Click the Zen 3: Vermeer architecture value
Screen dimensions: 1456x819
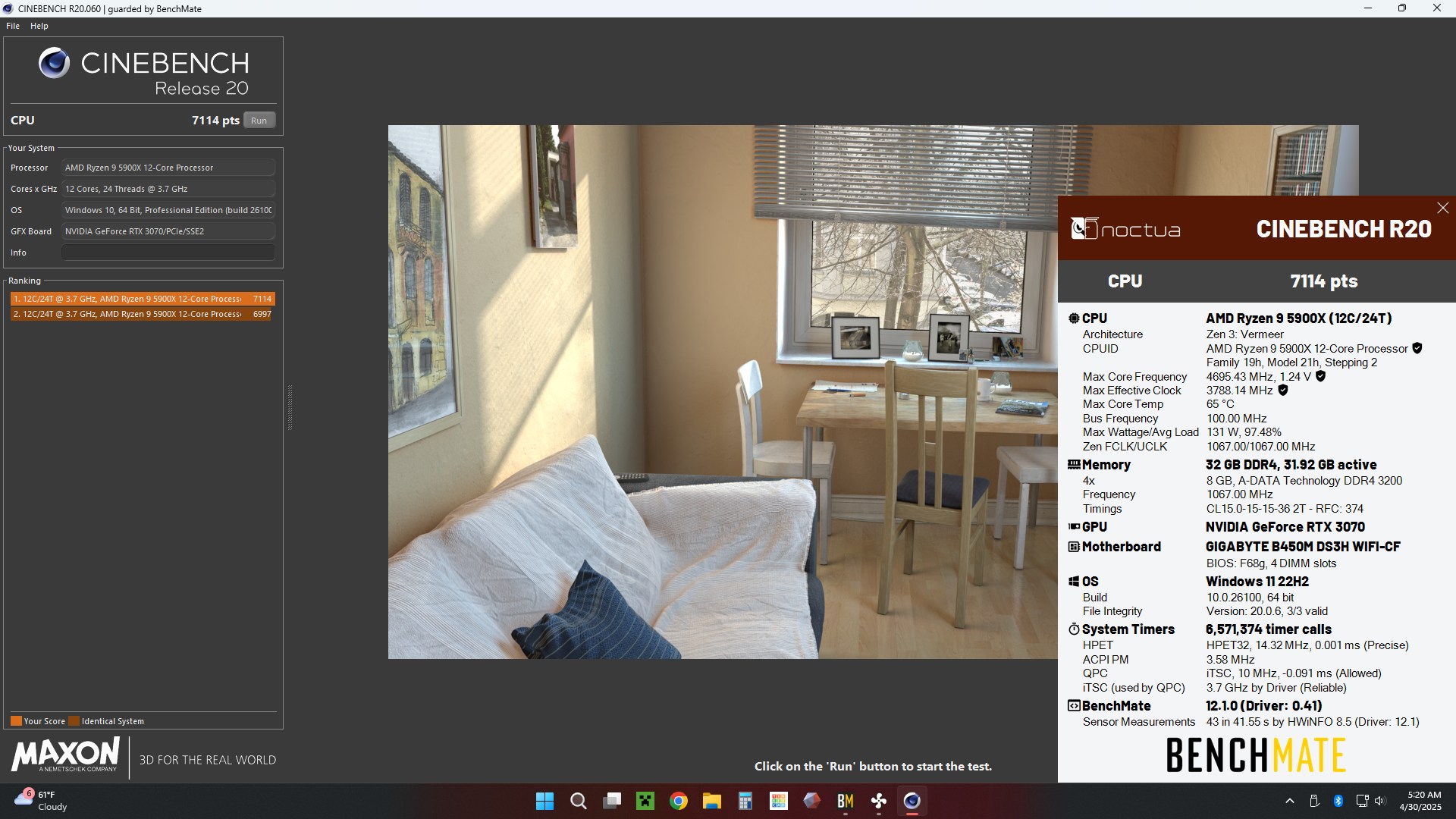click(x=1244, y=334)
